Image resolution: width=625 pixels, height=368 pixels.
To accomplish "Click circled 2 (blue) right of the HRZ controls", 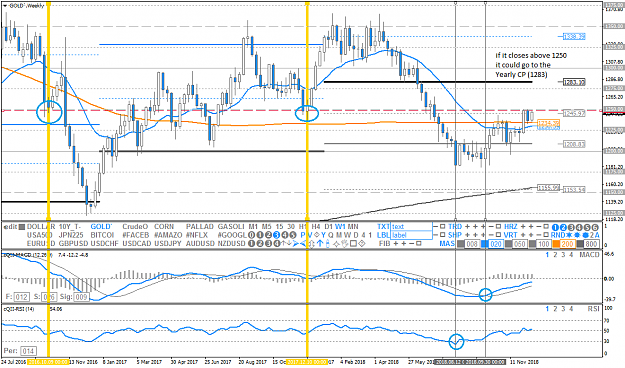I will point(563,227).
